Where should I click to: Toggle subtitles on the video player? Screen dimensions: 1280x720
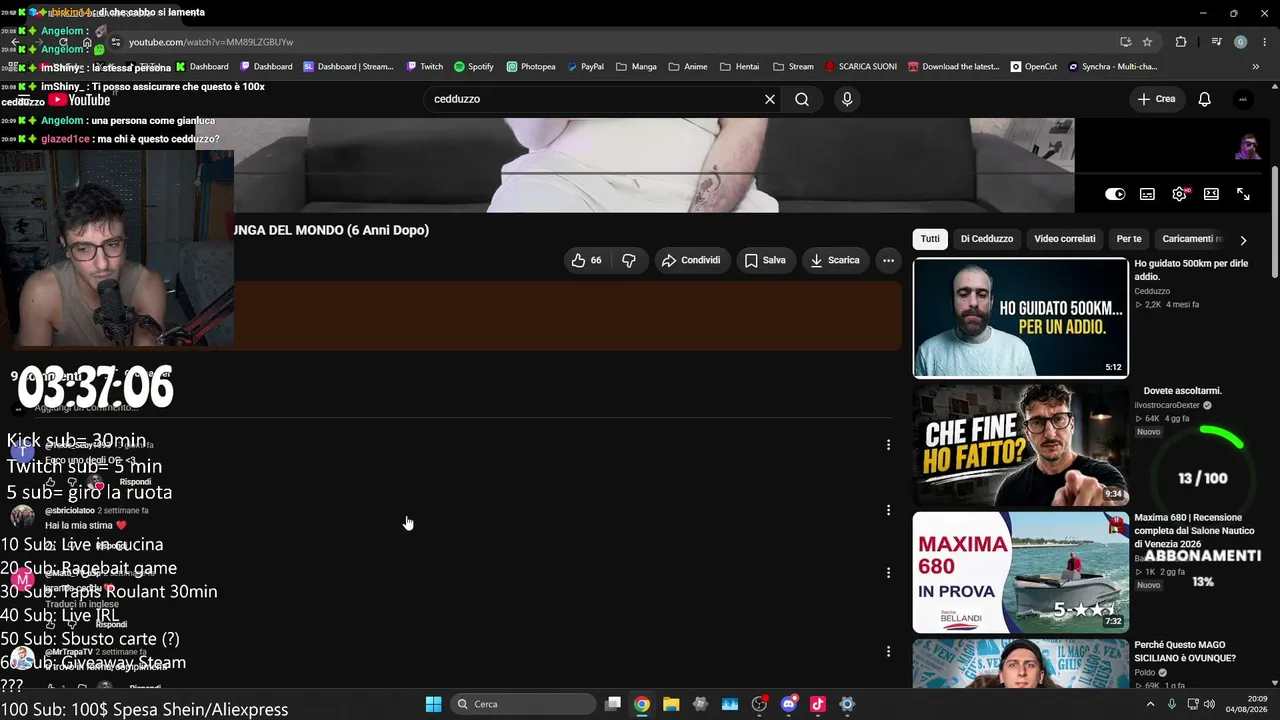[x=1147, y=194]
